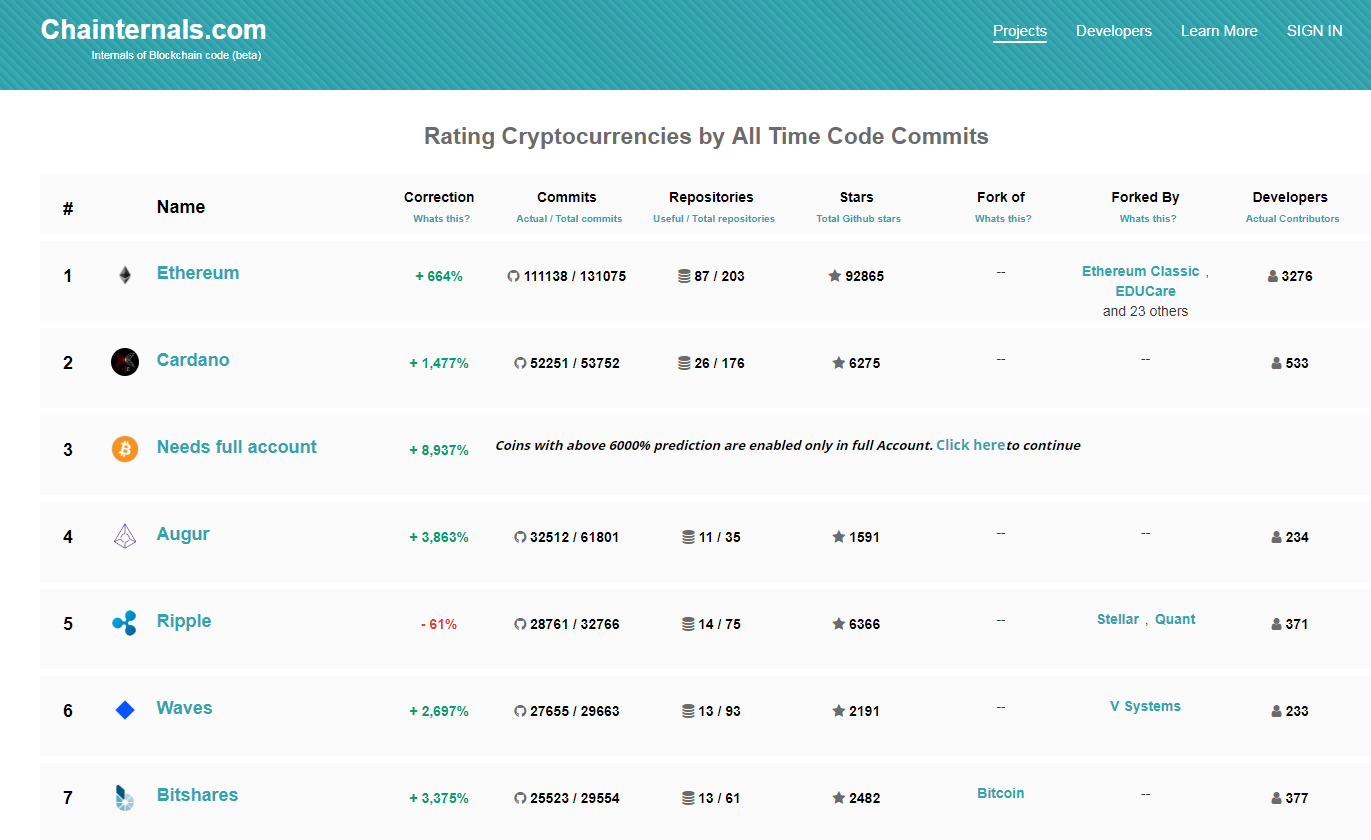Click the Chainternals.com site logo
This screenshot has height=840, width=1371.
point(153,30)
